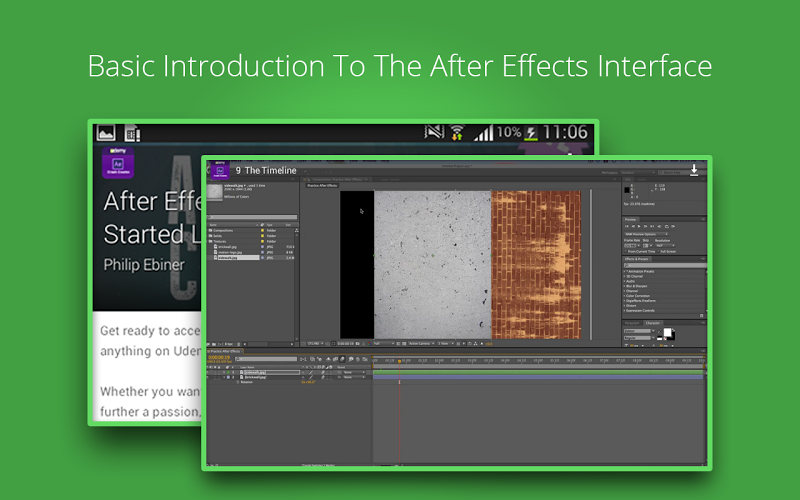Expand the Distort effects category
Viewport: 800px width, 500px height.
(x=624, y=305)
